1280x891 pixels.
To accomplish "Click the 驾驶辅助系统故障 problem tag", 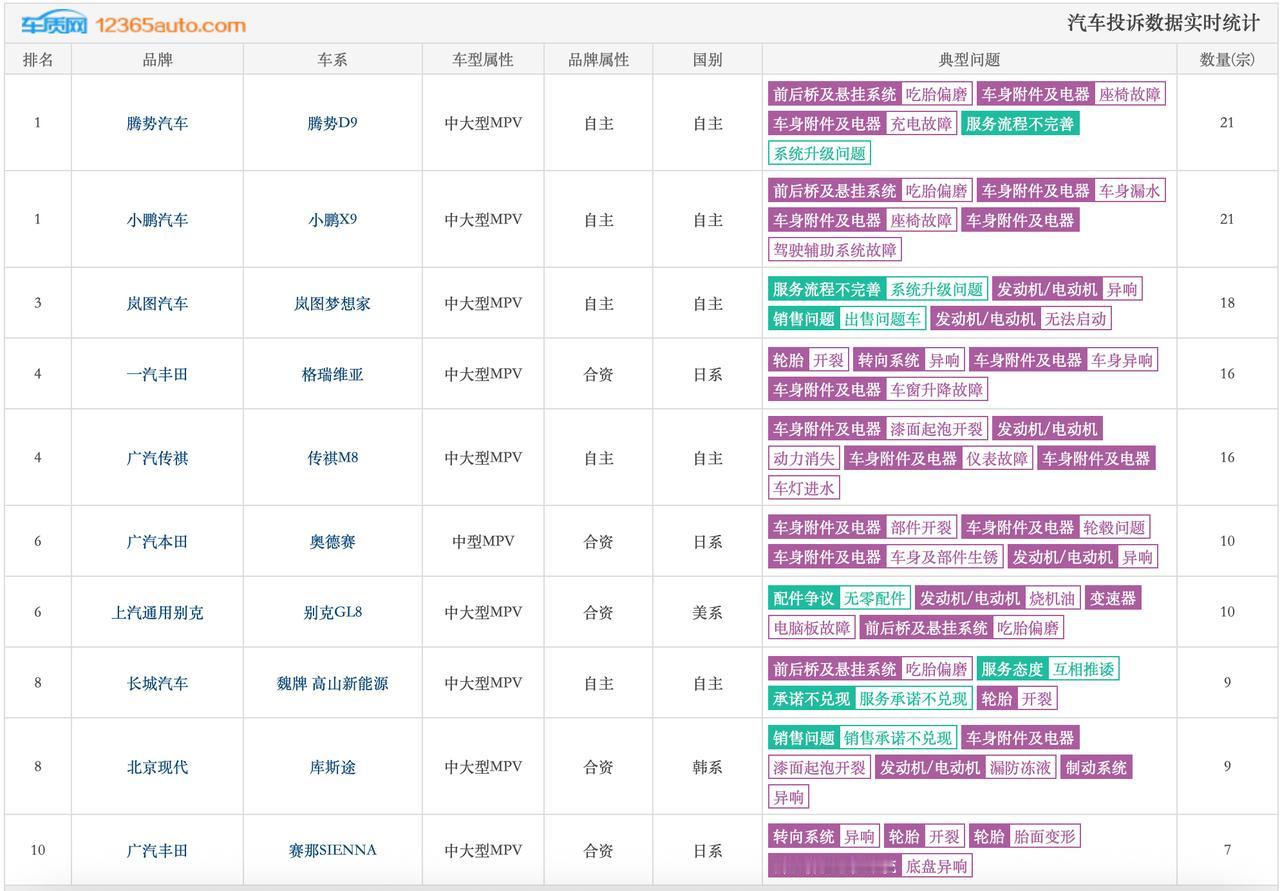I will pyautogui.click(x=834, y=250).
